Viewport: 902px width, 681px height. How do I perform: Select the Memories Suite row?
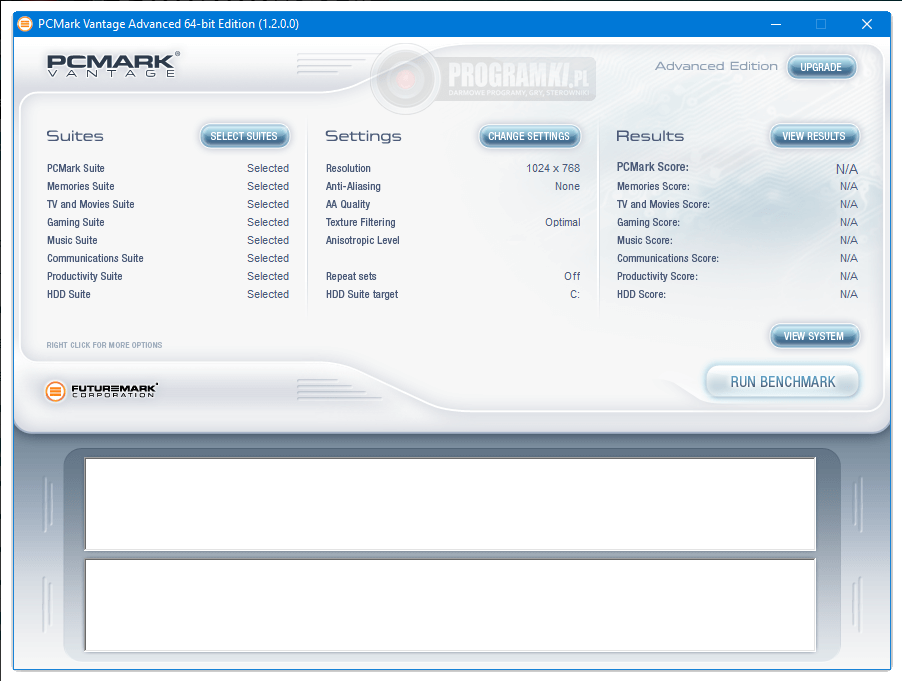(x=168, y=186)
